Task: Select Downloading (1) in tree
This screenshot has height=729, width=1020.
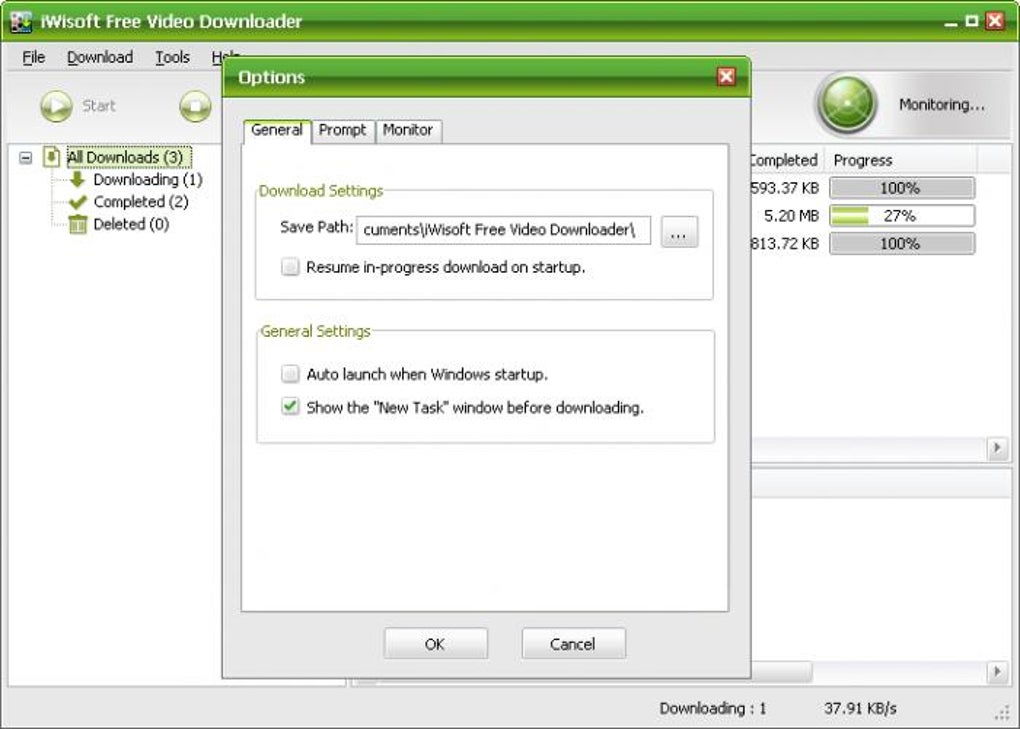Action: tap(148, 179)
